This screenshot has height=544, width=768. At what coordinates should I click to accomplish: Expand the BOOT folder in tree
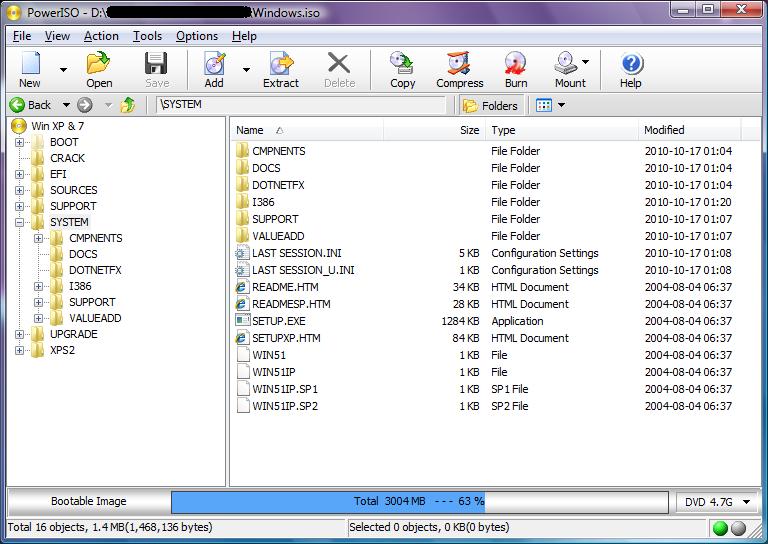(19, 142)
